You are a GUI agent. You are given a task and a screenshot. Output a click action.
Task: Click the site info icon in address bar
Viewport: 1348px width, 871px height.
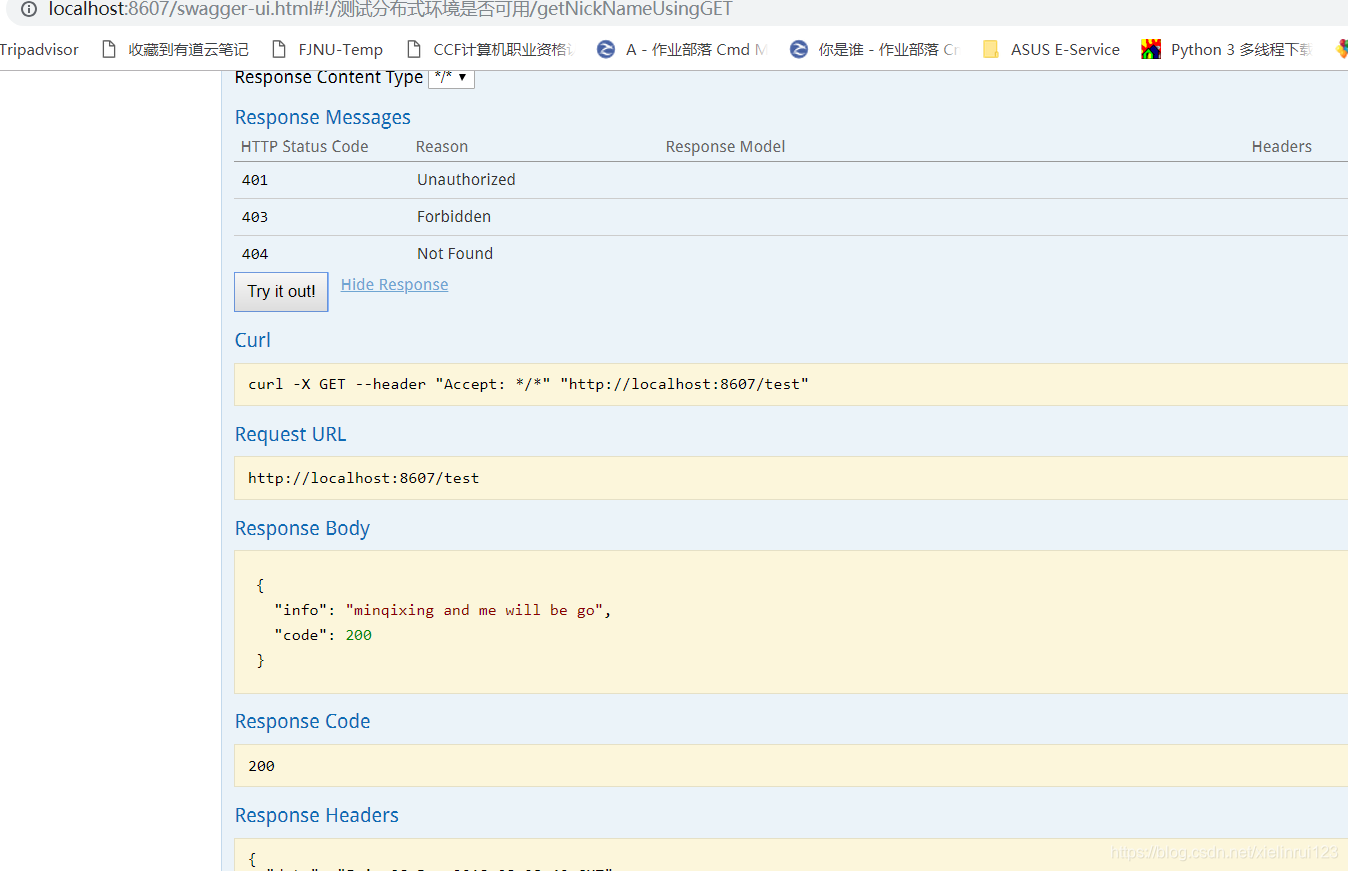pos(28,9)
